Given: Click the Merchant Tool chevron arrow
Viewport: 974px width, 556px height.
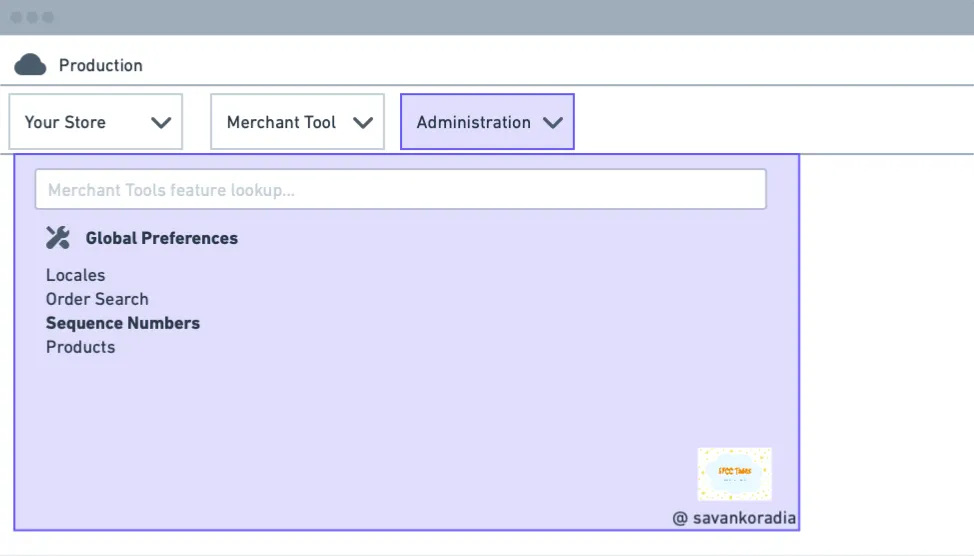Looking at the screenshot, I should coord(363,122).
